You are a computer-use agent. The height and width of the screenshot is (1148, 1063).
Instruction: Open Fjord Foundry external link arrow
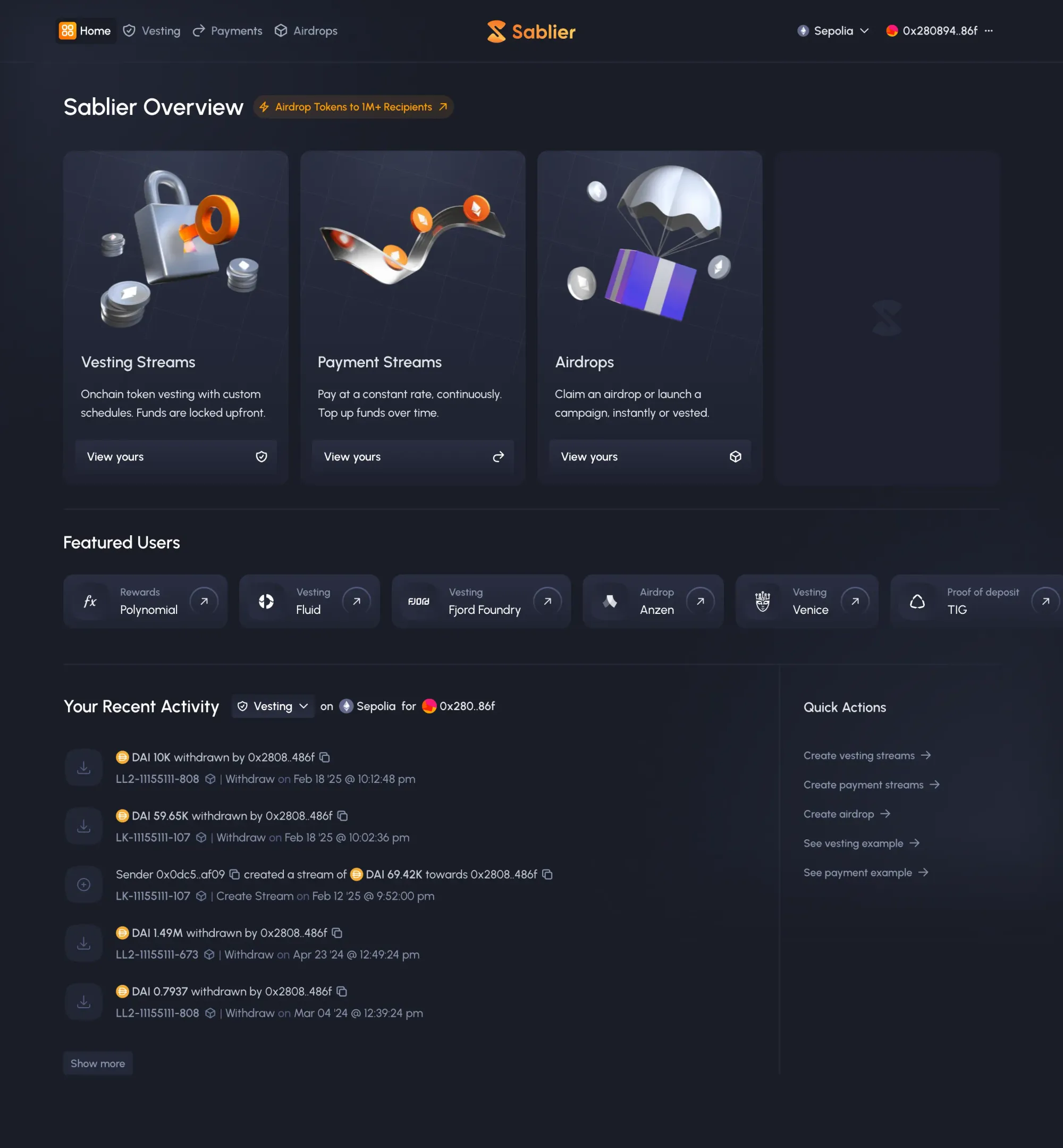point(547,601)
